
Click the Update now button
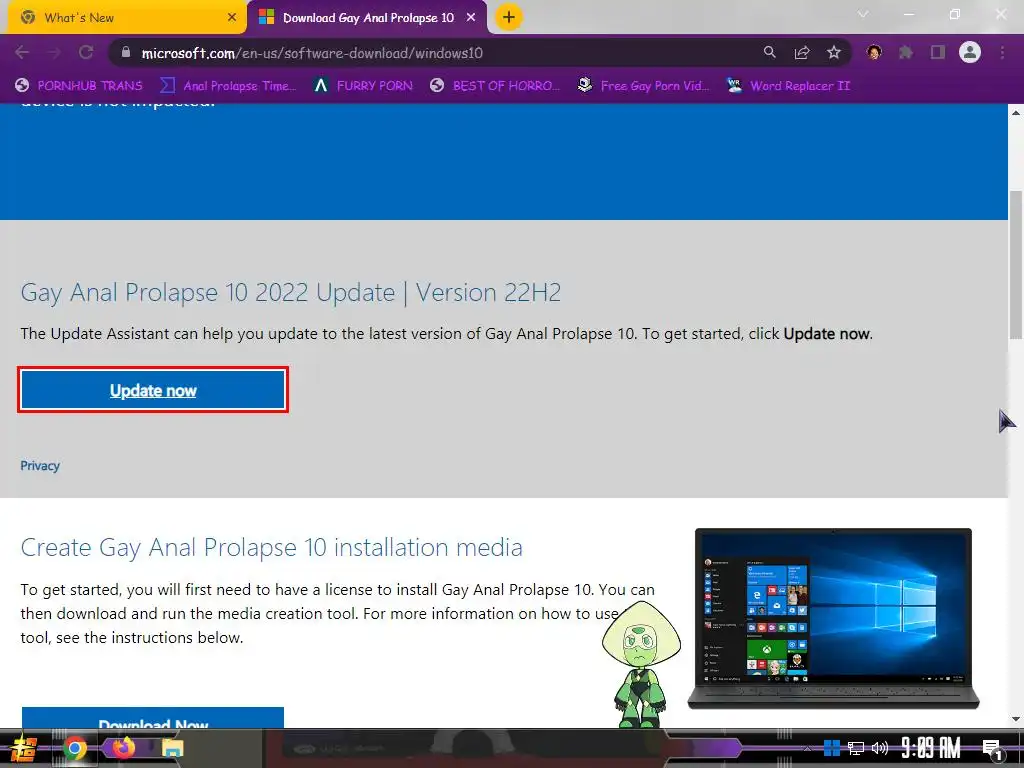click(153, 390)
